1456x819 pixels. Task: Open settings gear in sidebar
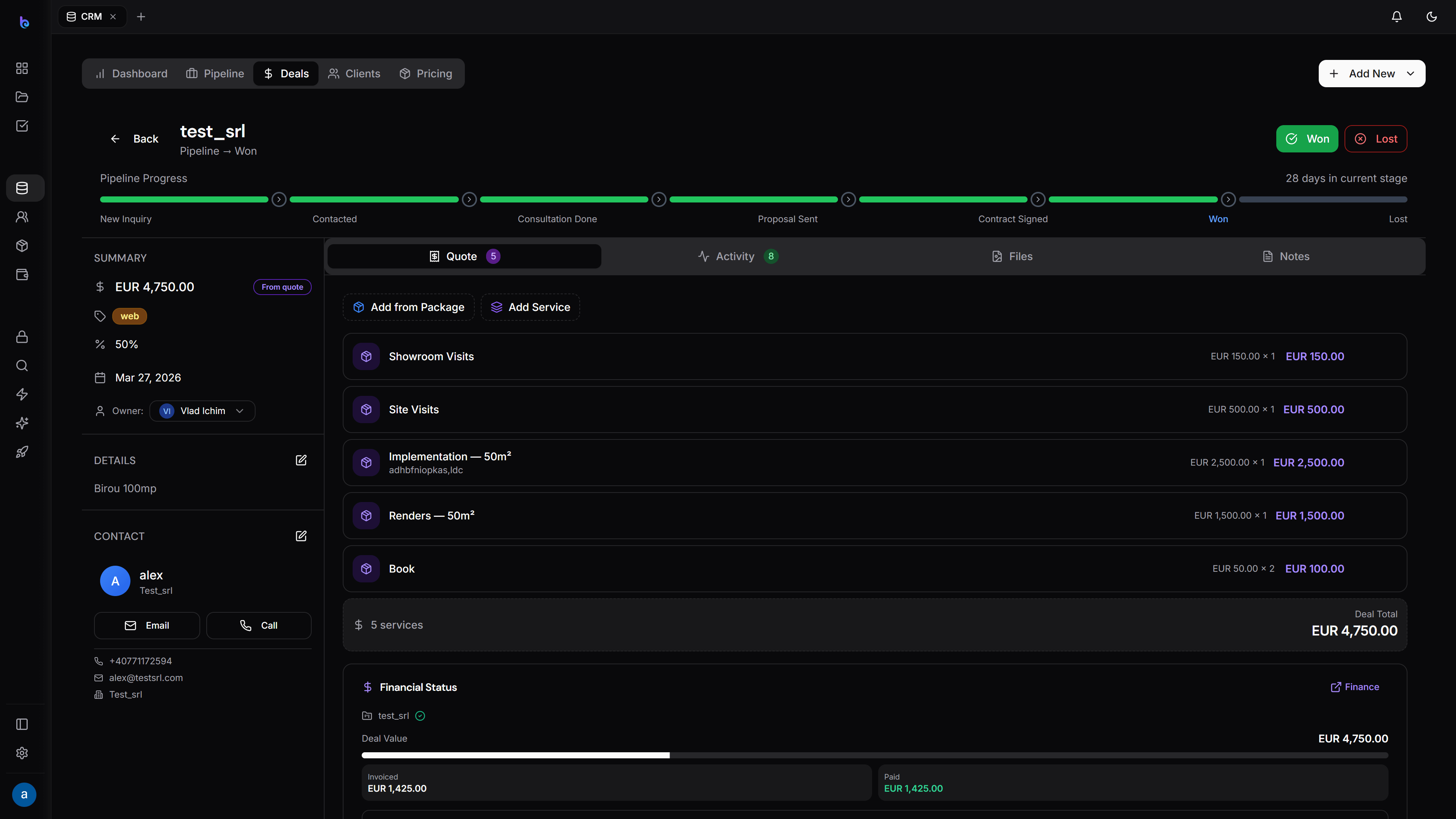tap(22, 753)
